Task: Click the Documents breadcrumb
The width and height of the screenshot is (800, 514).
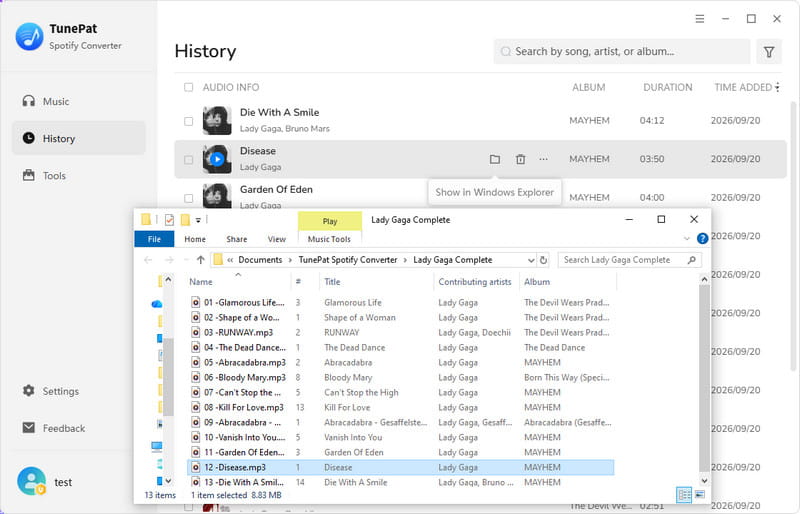Action: [260, 260]
